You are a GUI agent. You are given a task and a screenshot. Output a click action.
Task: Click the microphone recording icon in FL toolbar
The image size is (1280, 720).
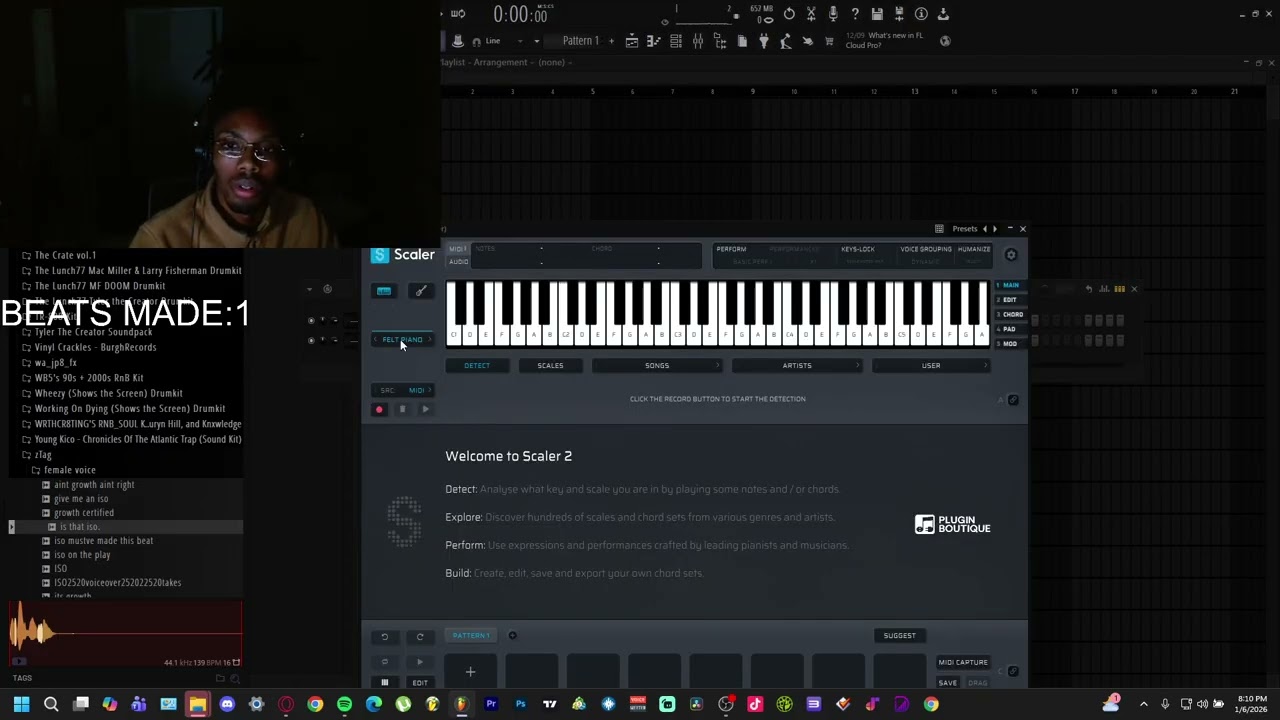833,14
